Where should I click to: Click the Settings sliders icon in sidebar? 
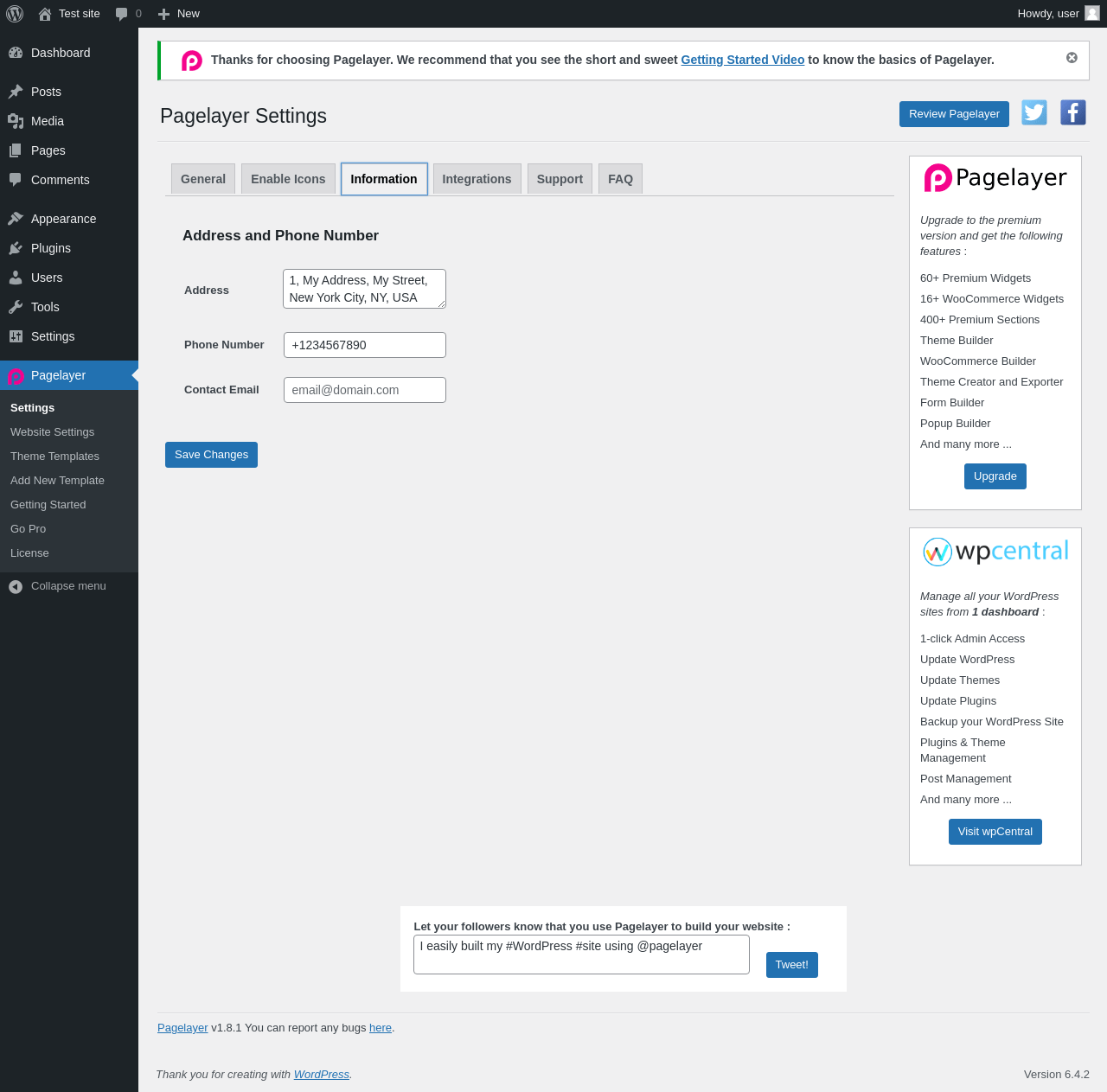coord(16,336)
